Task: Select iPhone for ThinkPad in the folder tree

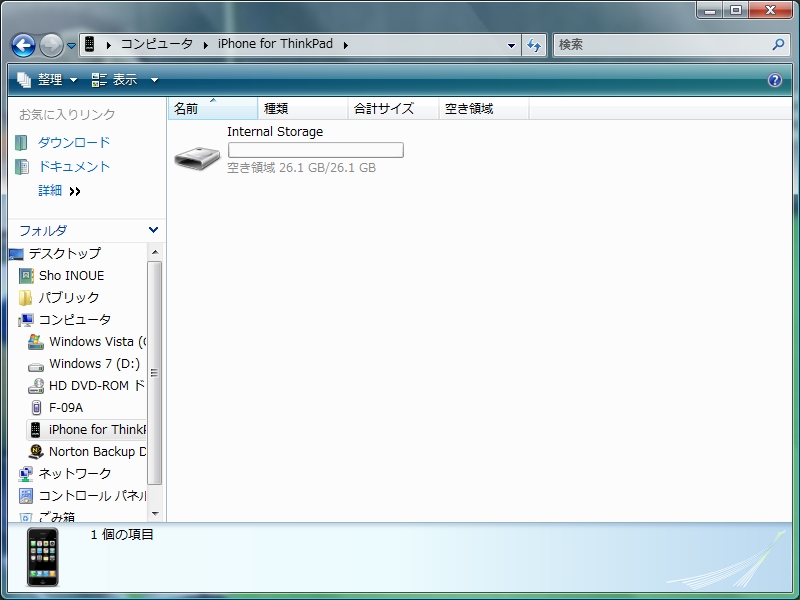Action: click(x=97, y=430)
